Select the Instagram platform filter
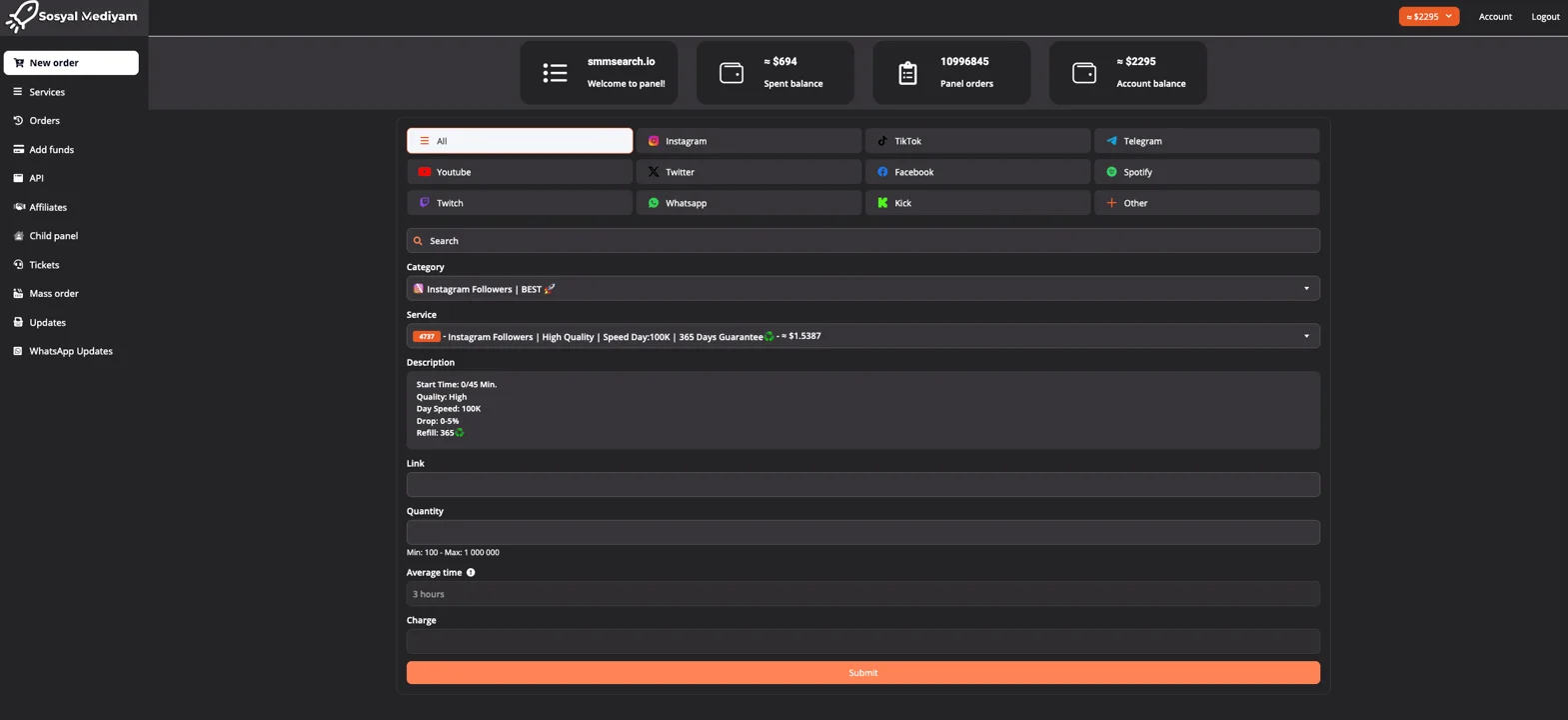The width and height of the screenshot is (1568, 720). [748, 141]
